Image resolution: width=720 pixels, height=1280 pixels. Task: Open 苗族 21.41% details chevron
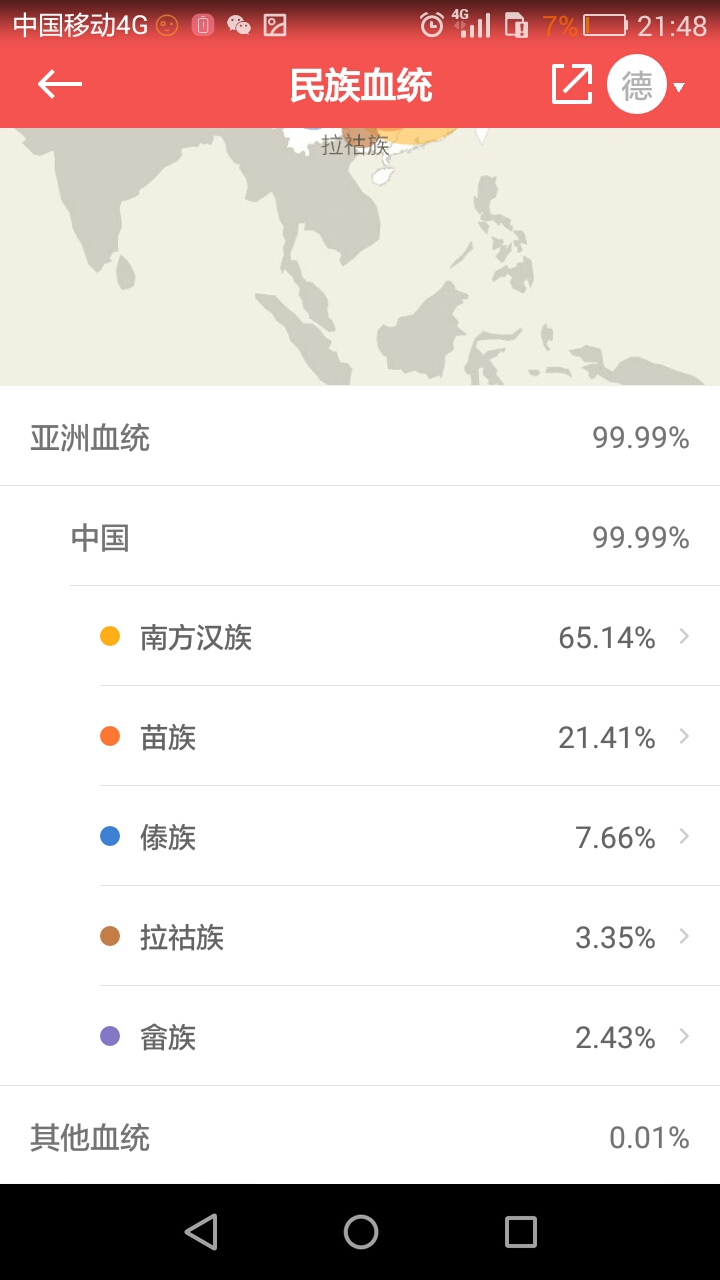tap(684, 736)
